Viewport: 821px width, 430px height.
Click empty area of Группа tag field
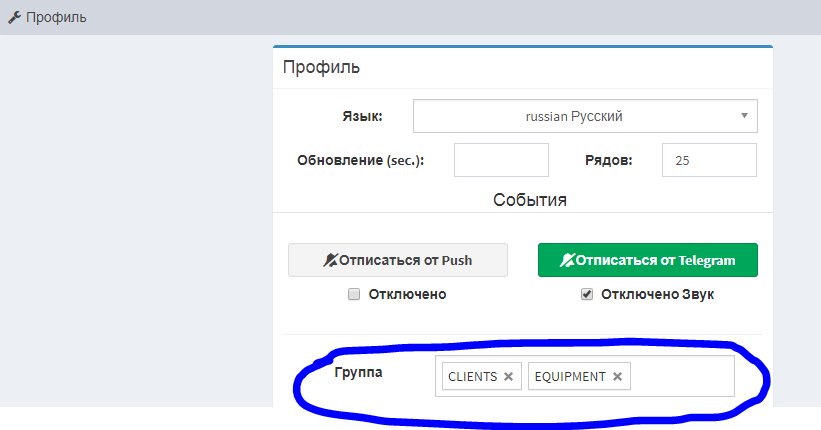click(682, 376)
